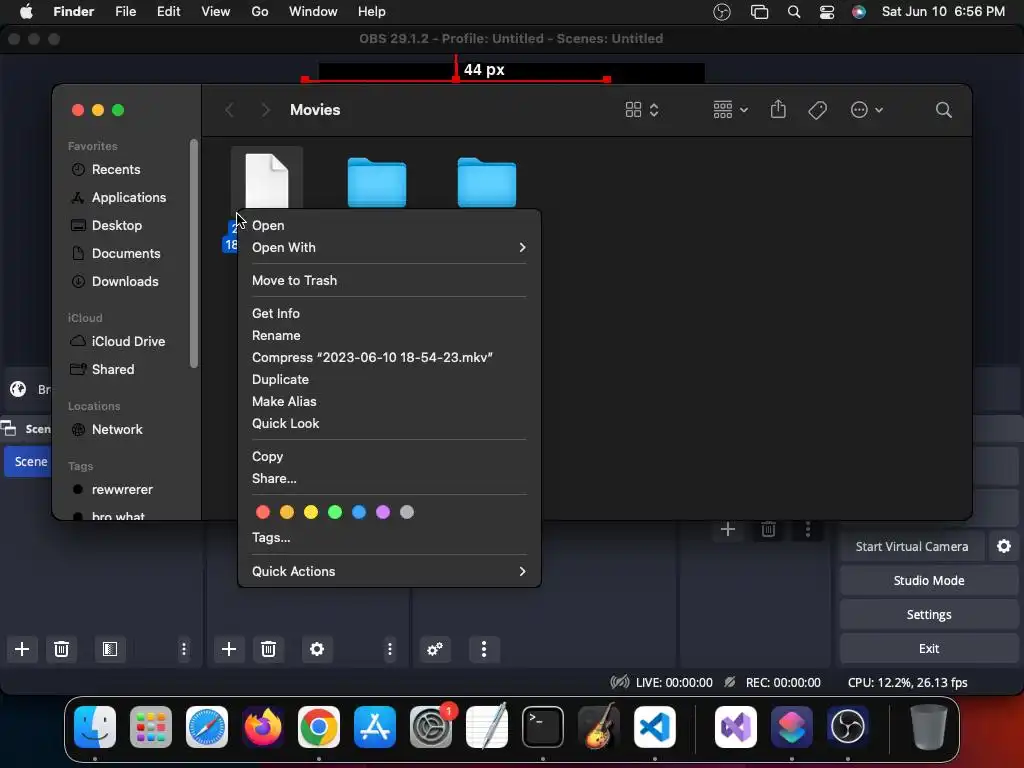
Task: Add a new scene in OBS
Action: coord(22,649)
